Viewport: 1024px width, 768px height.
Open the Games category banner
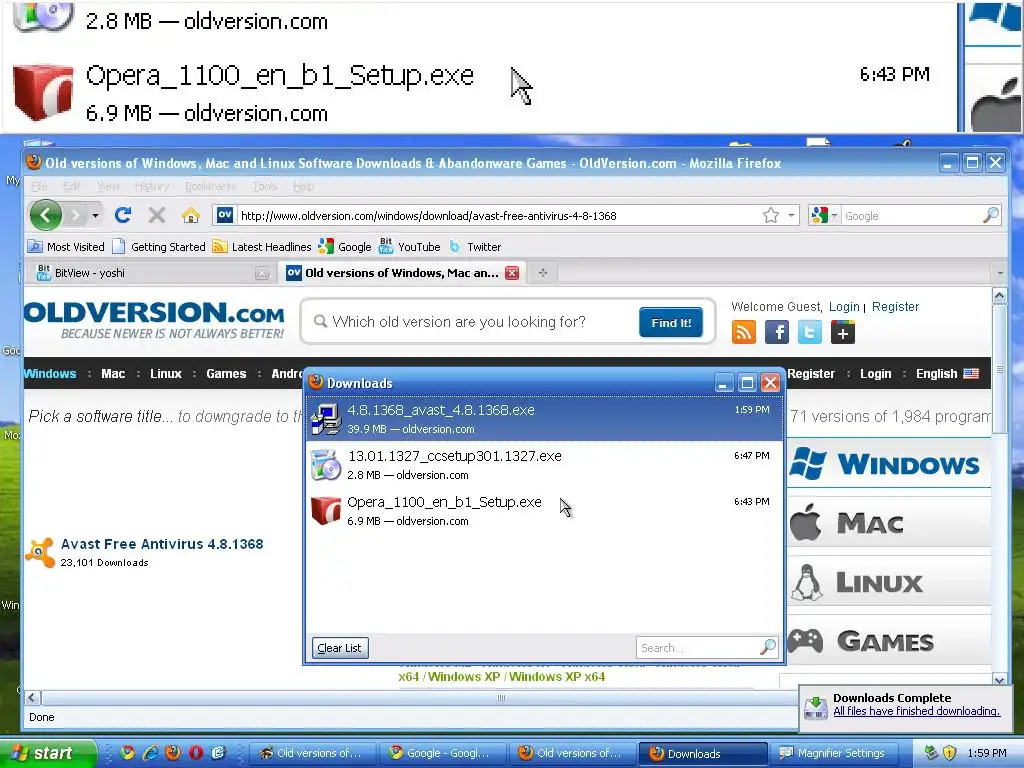coord(888,641)
